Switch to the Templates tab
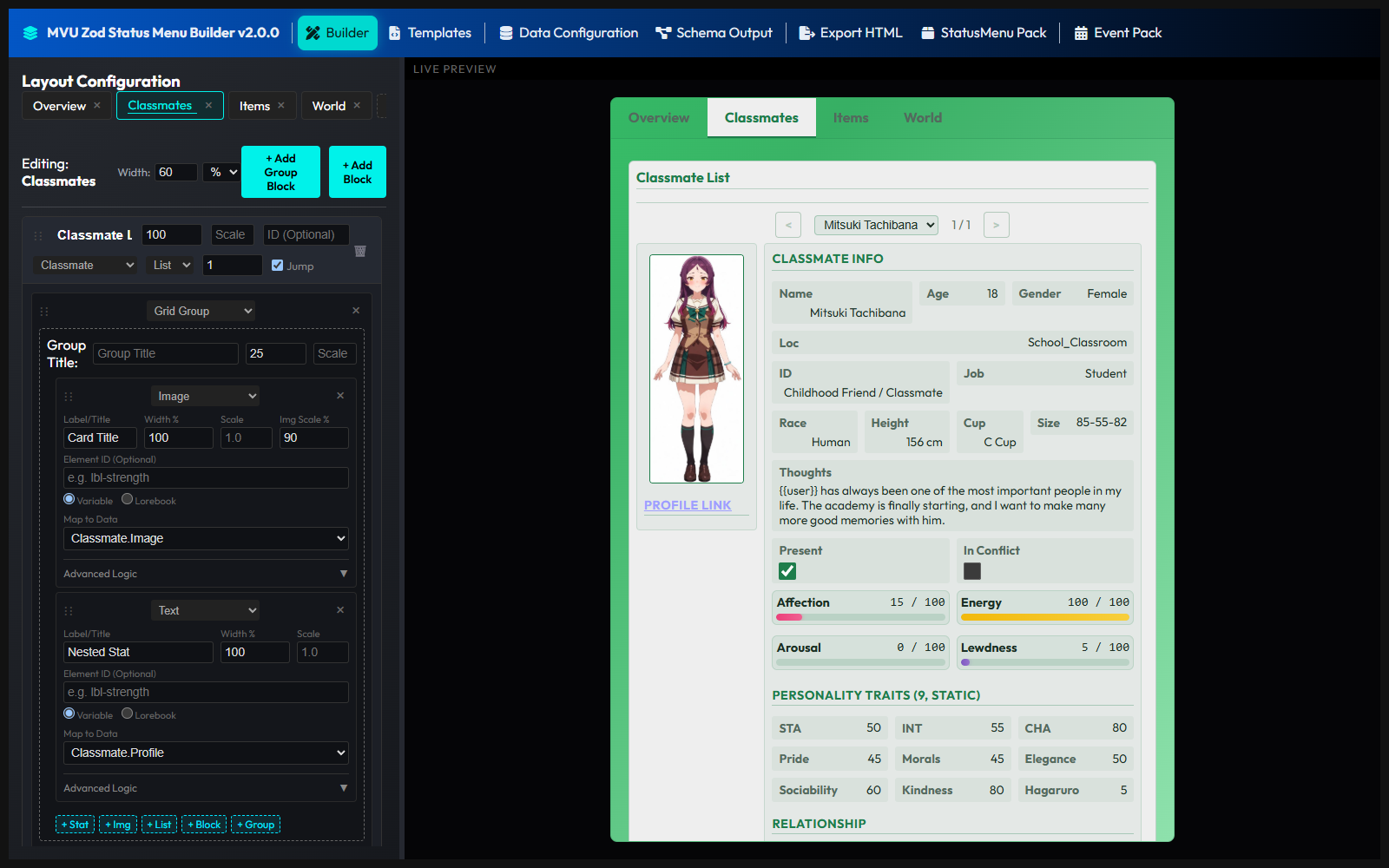Image resolution: width=1389 pixels, height=868 pixels. pos(430,33)
